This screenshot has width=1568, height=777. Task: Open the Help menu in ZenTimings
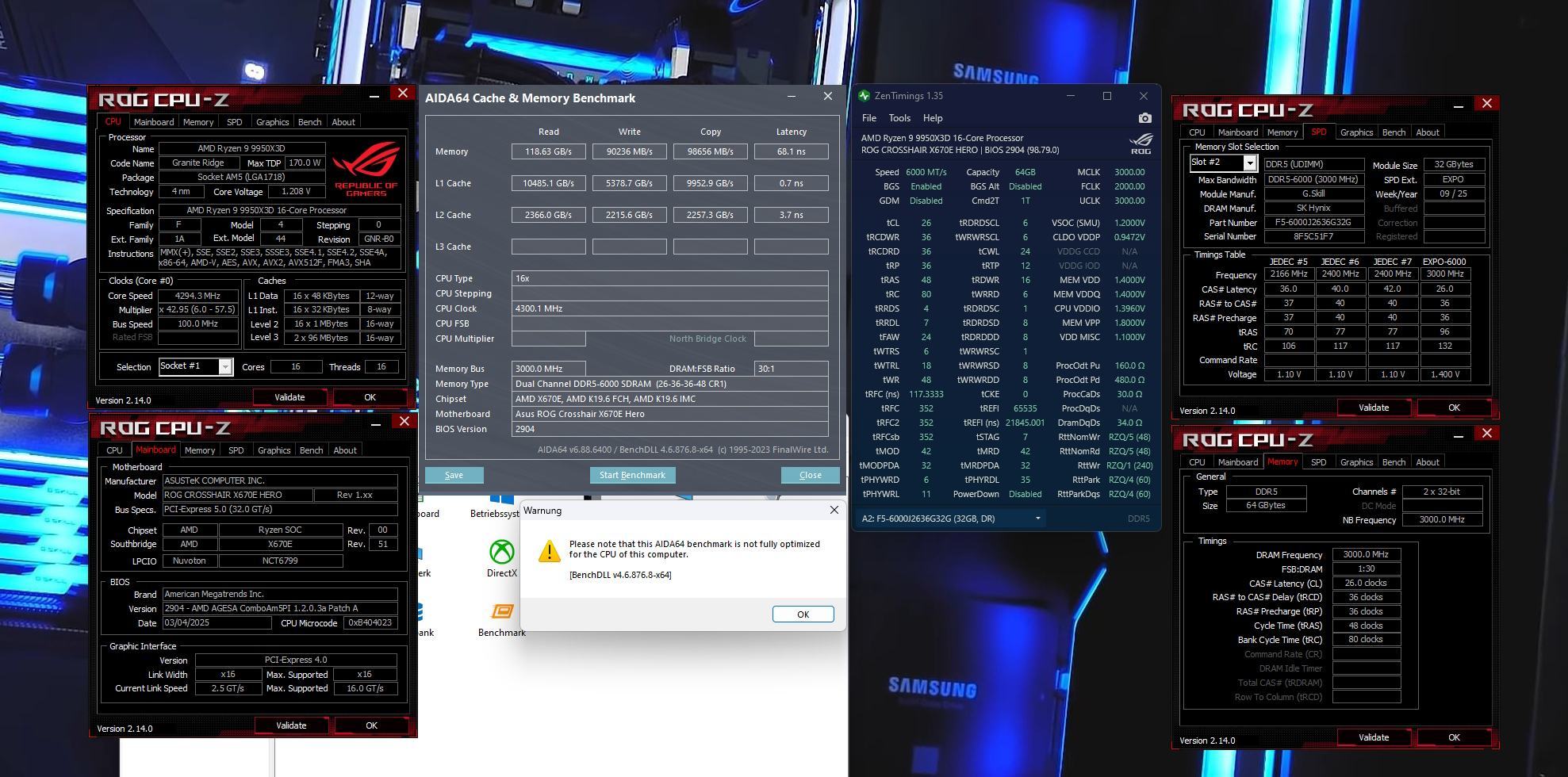click(x=933, y=118)
